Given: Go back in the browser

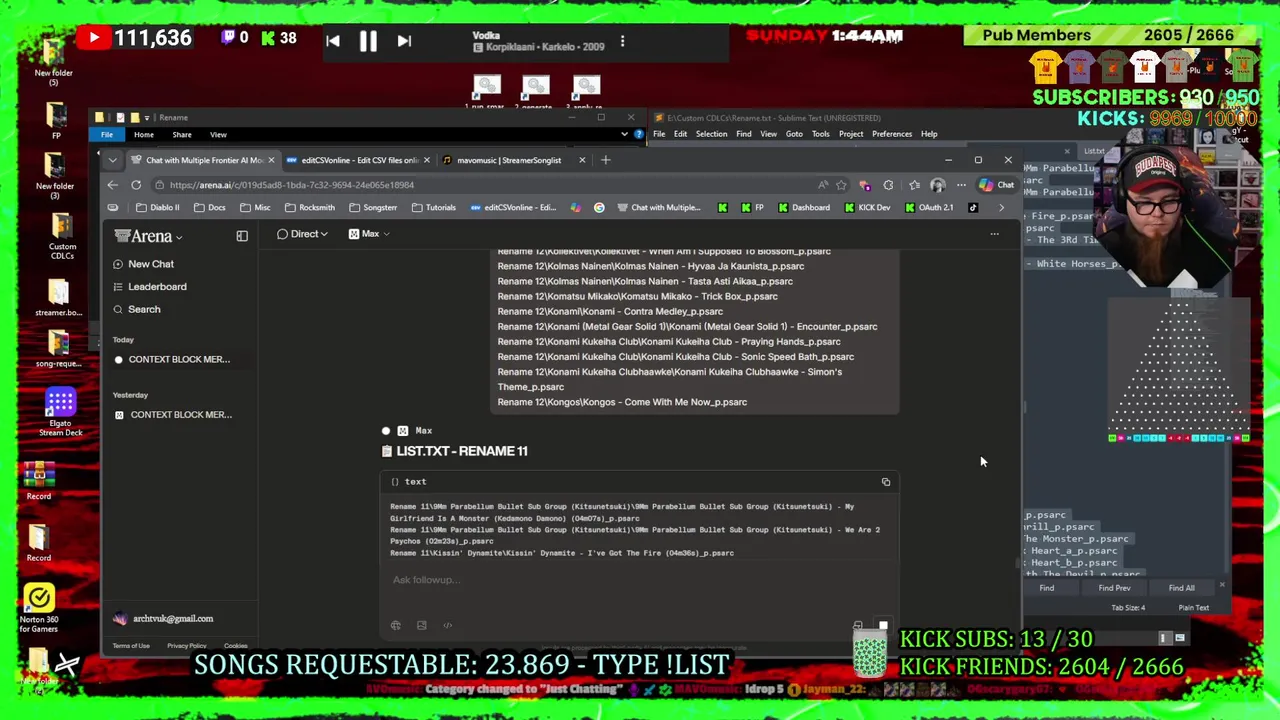Looking at the screenshot, I should click(112, 185).
